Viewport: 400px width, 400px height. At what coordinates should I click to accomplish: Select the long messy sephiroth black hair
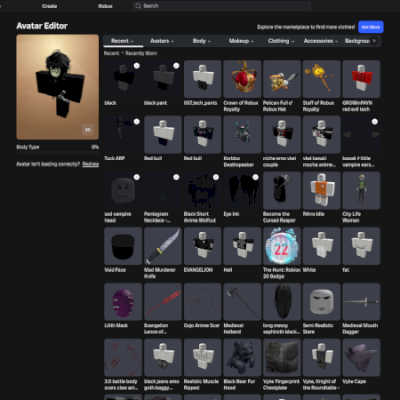[x=282, y=302]
